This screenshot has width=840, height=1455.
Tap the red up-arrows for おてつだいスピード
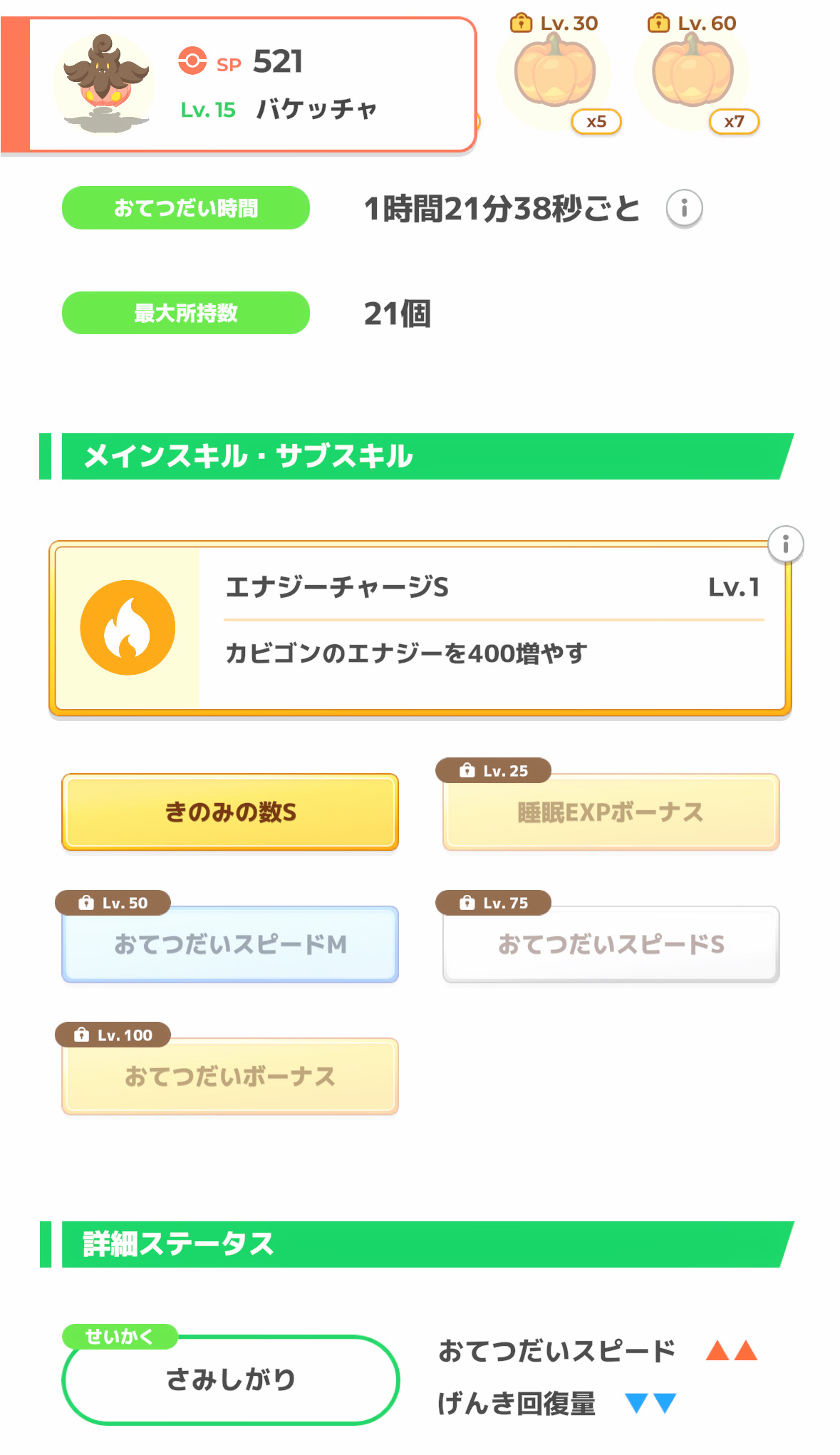[x=731, y=1350]
